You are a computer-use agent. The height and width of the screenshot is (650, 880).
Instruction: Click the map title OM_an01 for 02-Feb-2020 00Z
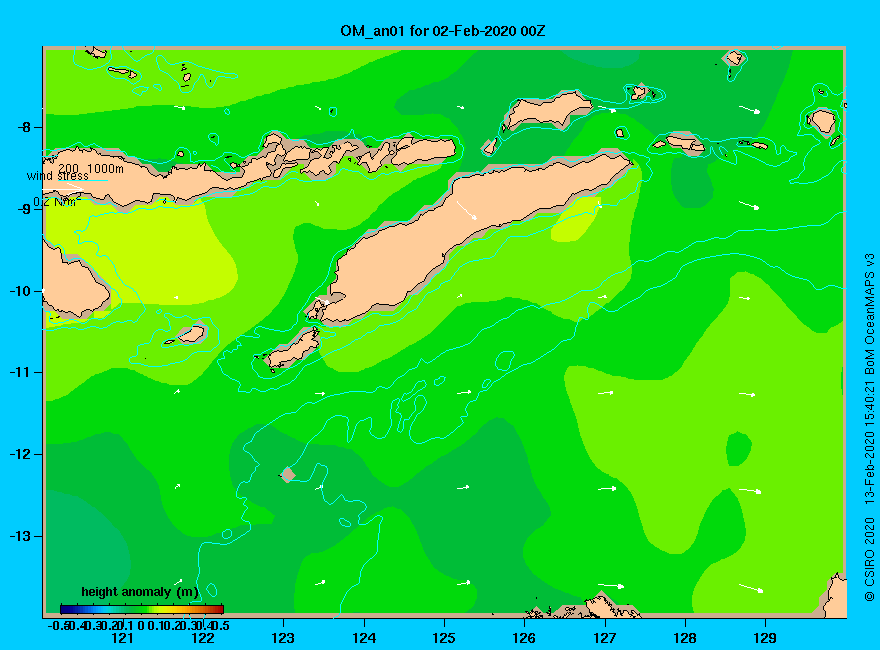pos(442,30)
